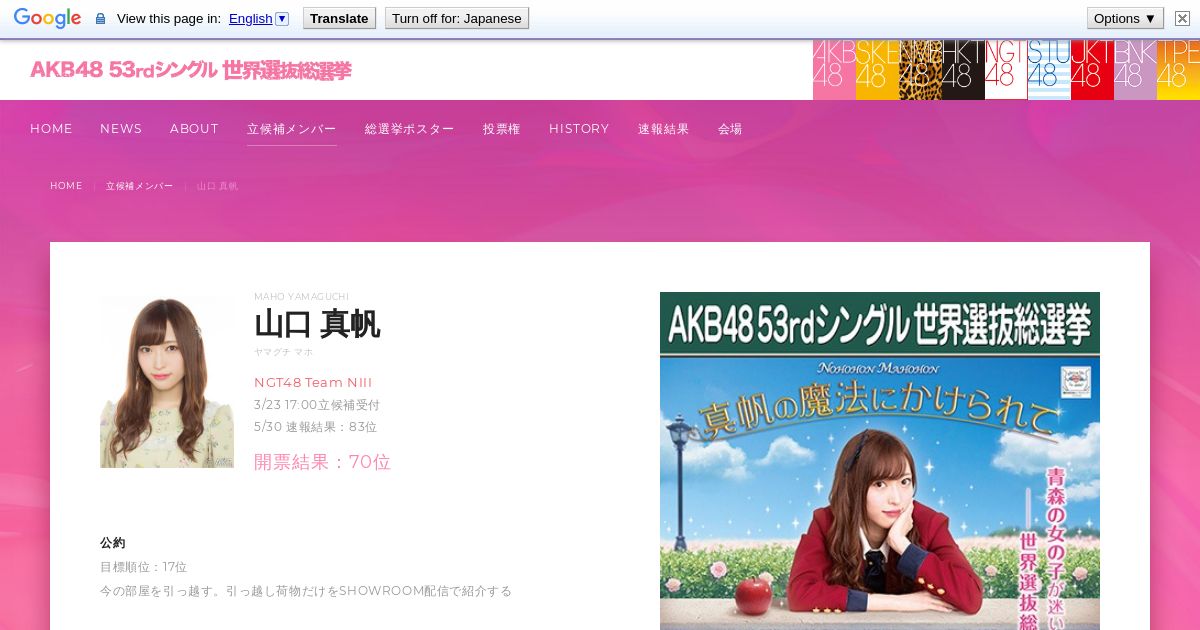Image resolution: width=1200 pixels, height=630 pixels.
Task: Open the 投票権 menu item
Action: (x=502, y=129)
